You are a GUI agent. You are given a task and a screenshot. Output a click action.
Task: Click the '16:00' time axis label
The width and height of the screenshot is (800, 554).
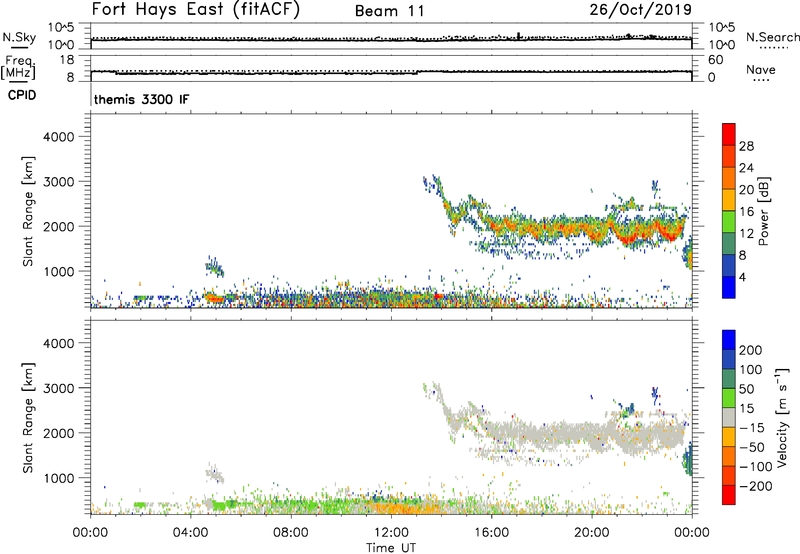click(x=491, y=533)
